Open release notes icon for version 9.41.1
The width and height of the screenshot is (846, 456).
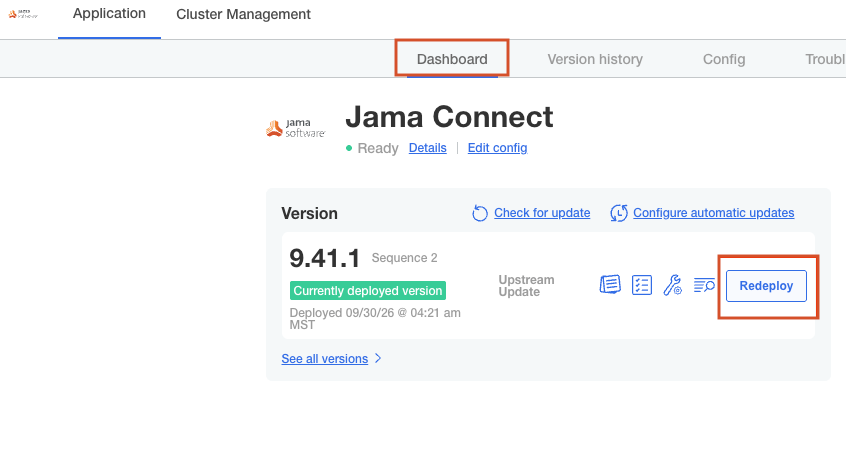tap(610, 284)
